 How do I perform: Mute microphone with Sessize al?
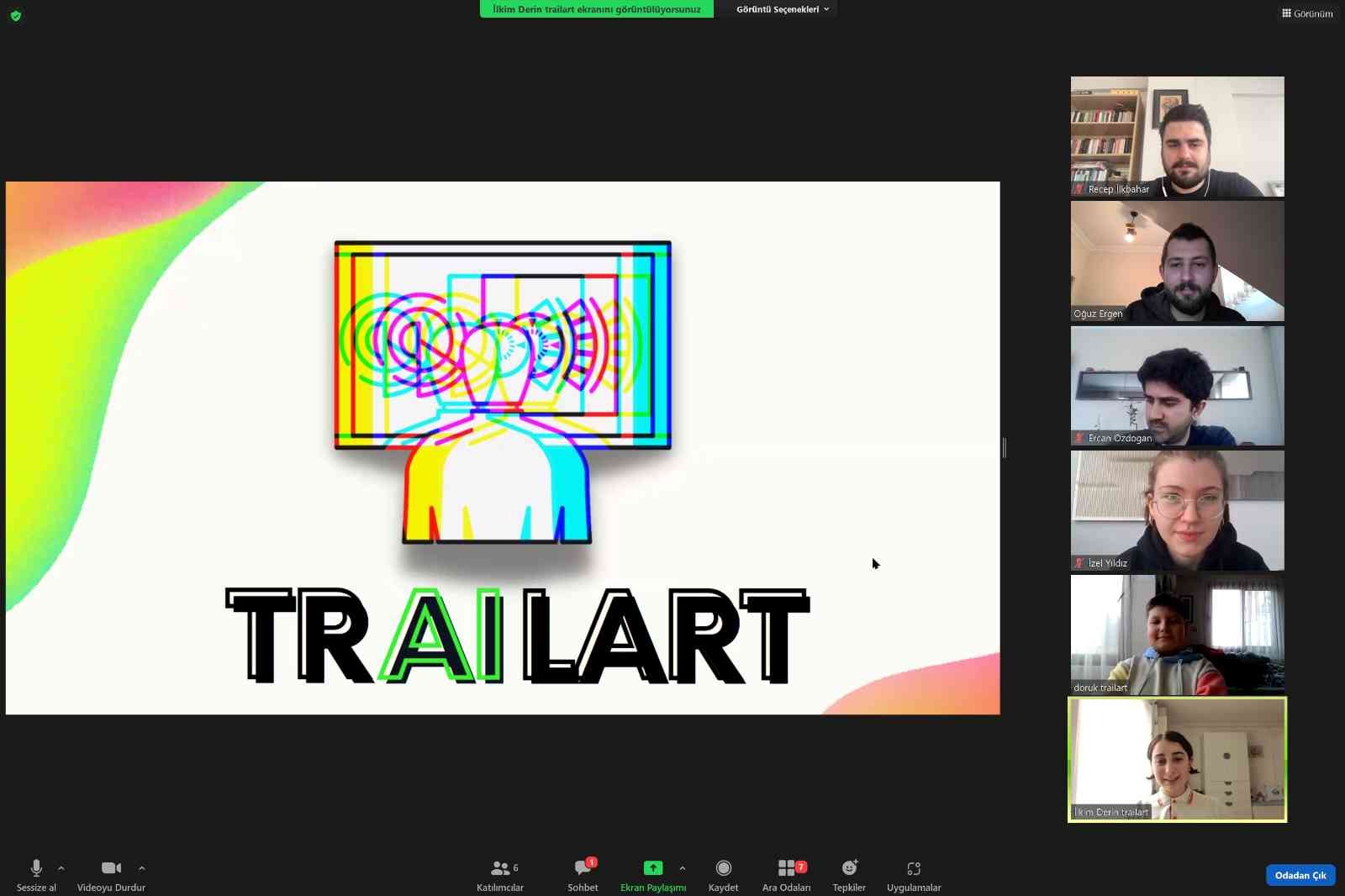pos(36,868)
